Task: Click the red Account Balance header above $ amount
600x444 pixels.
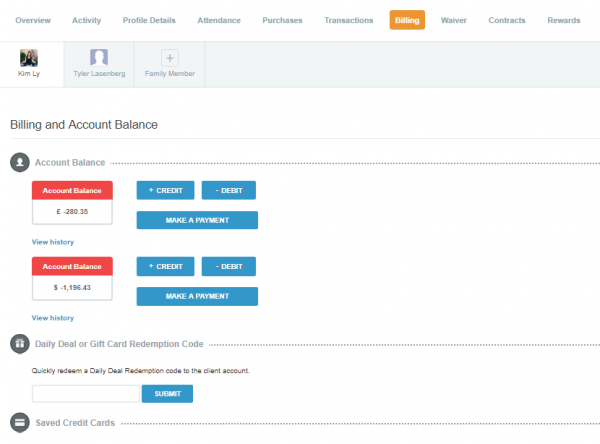Action: (72, 266)
